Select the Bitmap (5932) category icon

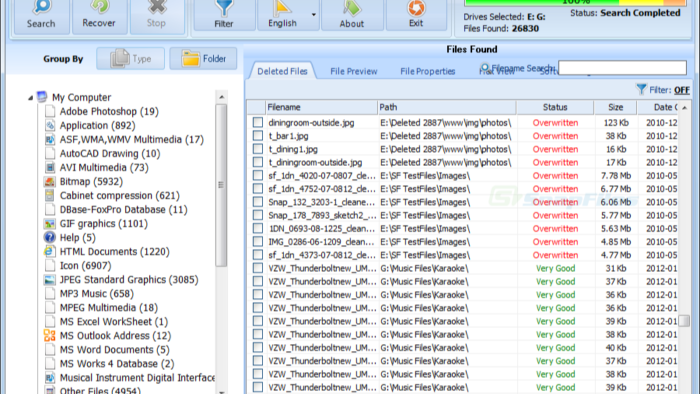(50, 182)
